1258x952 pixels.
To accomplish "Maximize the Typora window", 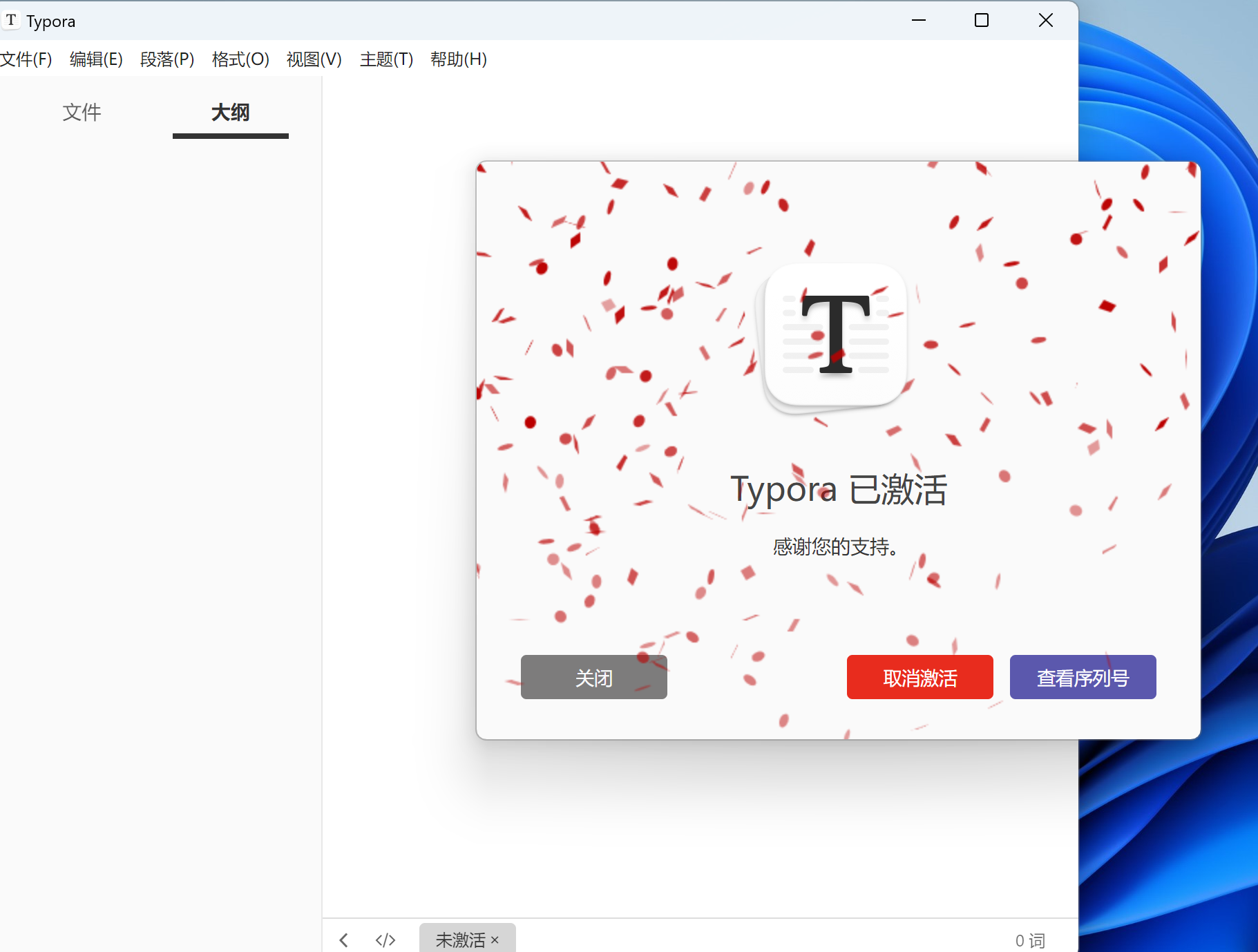I will (x=982, y=21).
